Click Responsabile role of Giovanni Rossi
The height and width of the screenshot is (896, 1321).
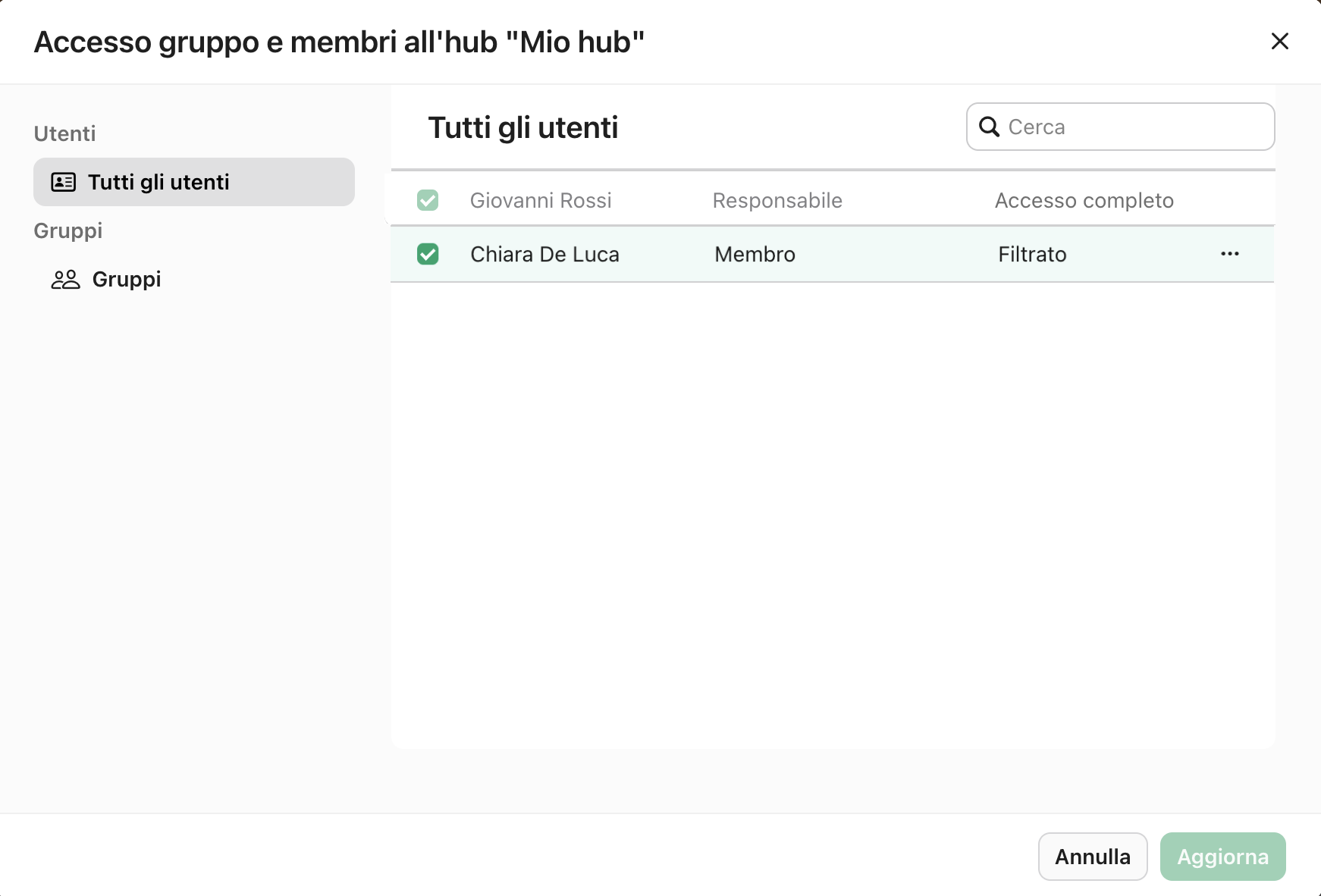[x=777, y=200]
